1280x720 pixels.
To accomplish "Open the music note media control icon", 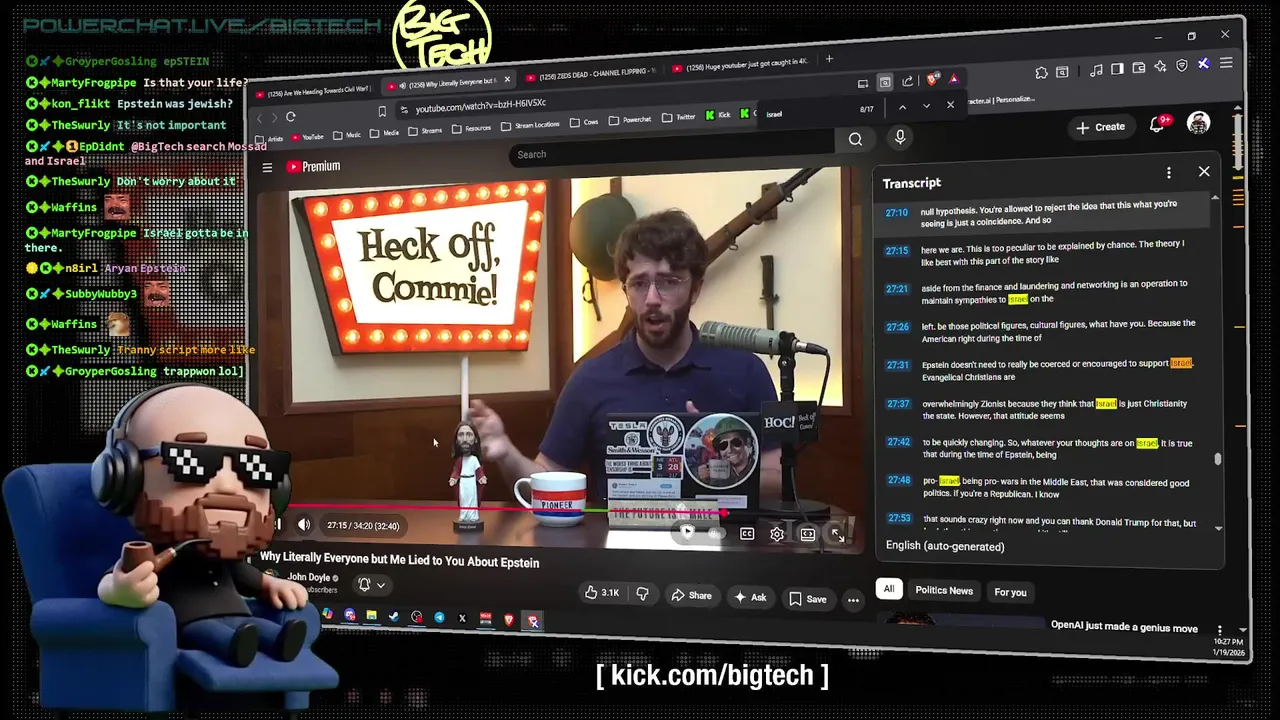I will click(1096, 69).
